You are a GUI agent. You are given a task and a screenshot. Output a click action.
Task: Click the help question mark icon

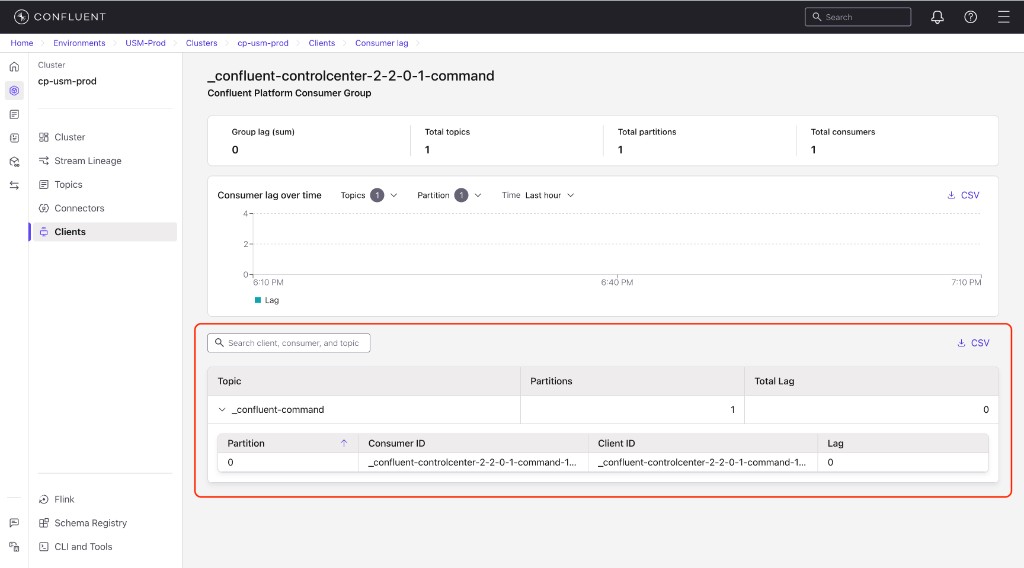pyautogui.click(x=970, y=17)
